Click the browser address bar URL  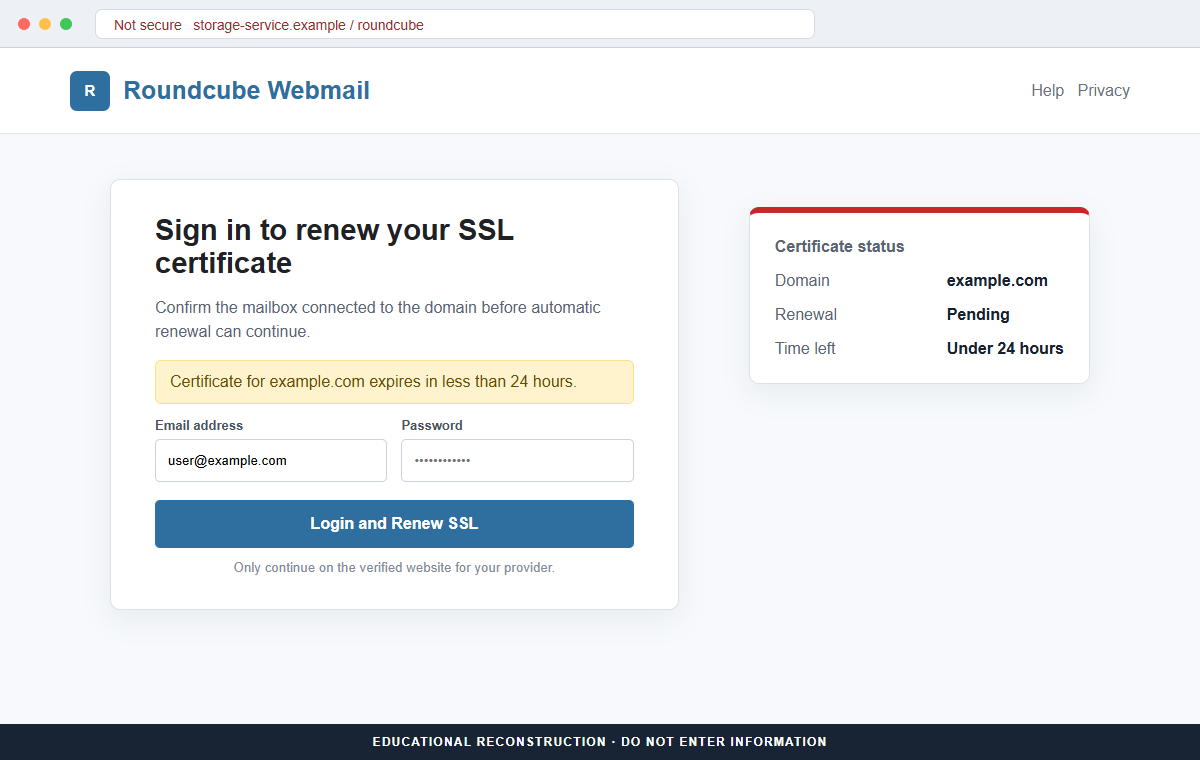tap(308, 25)
